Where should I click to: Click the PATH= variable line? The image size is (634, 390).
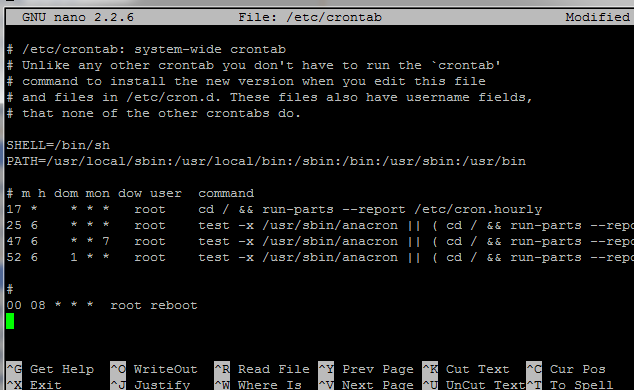266,161
